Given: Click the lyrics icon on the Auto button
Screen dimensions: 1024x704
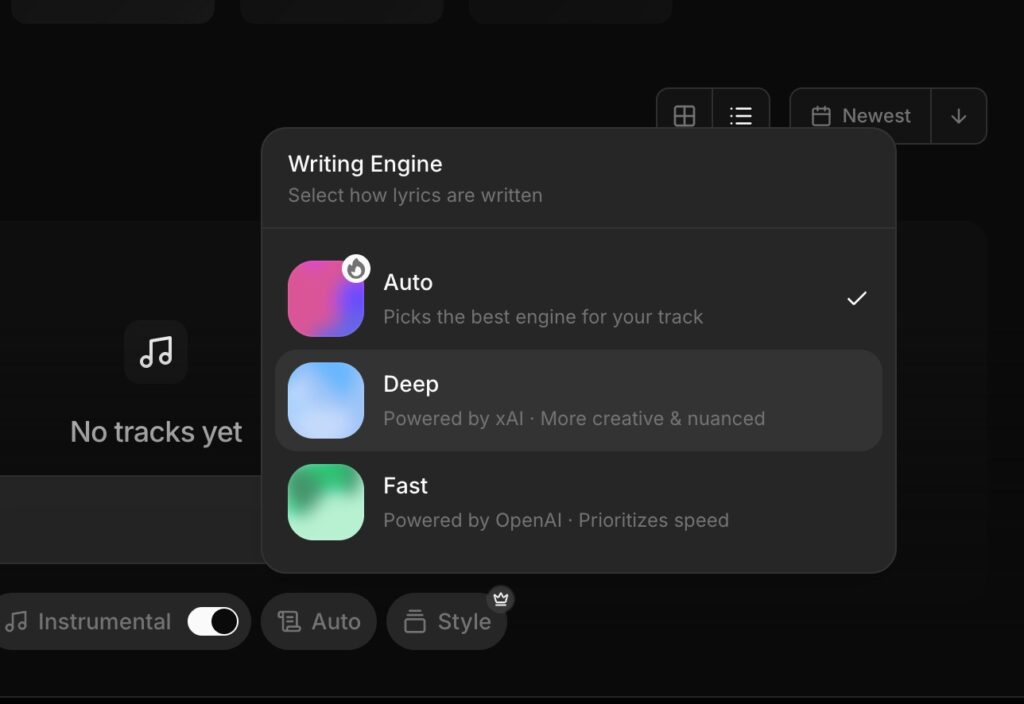Looking at the screenshot, I should click(288, 621).
